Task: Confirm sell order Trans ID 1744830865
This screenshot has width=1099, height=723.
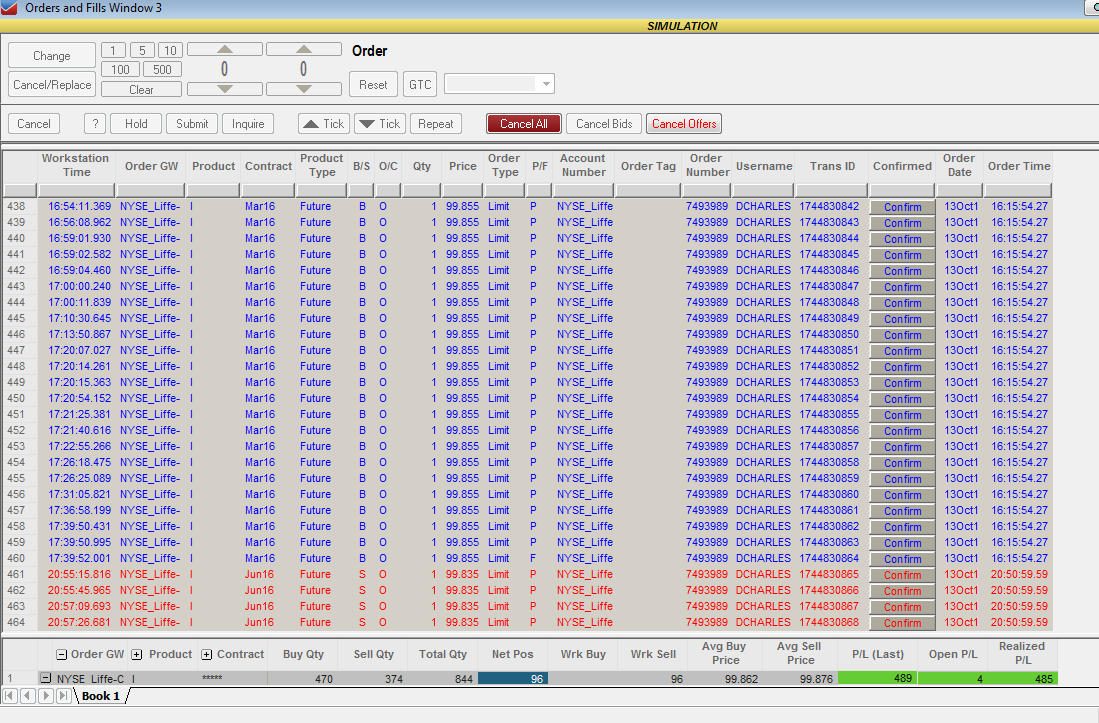Action: [902, 575]
